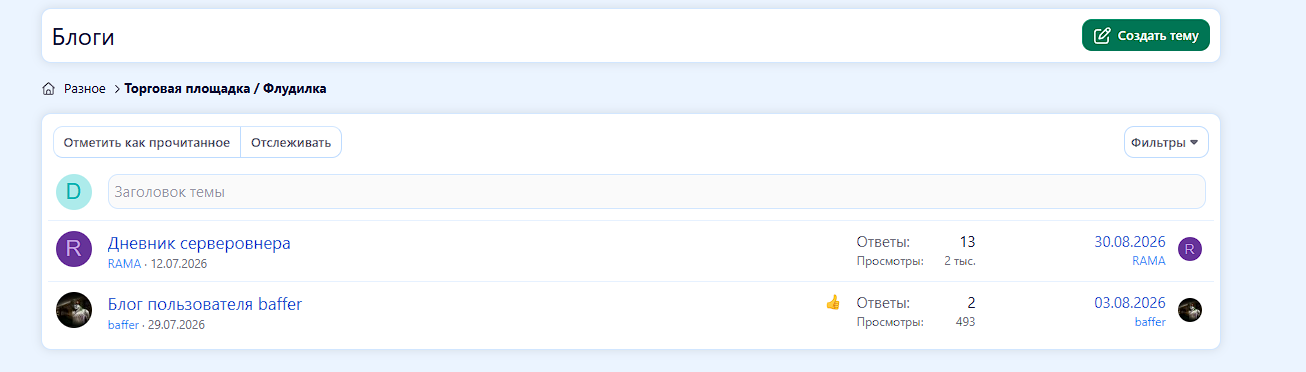Click the pencil icon on Создать тему
Viewport: 1306px width, 372px height.
point(1102,36)
